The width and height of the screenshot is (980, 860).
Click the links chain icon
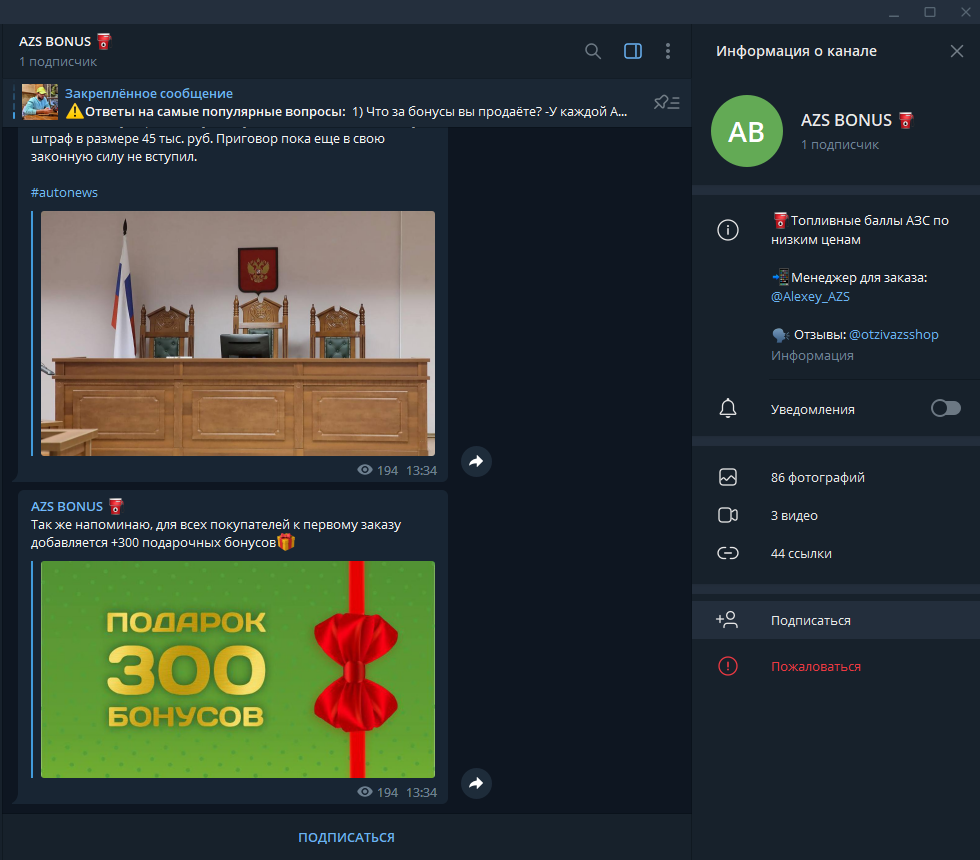click(728, 554)
